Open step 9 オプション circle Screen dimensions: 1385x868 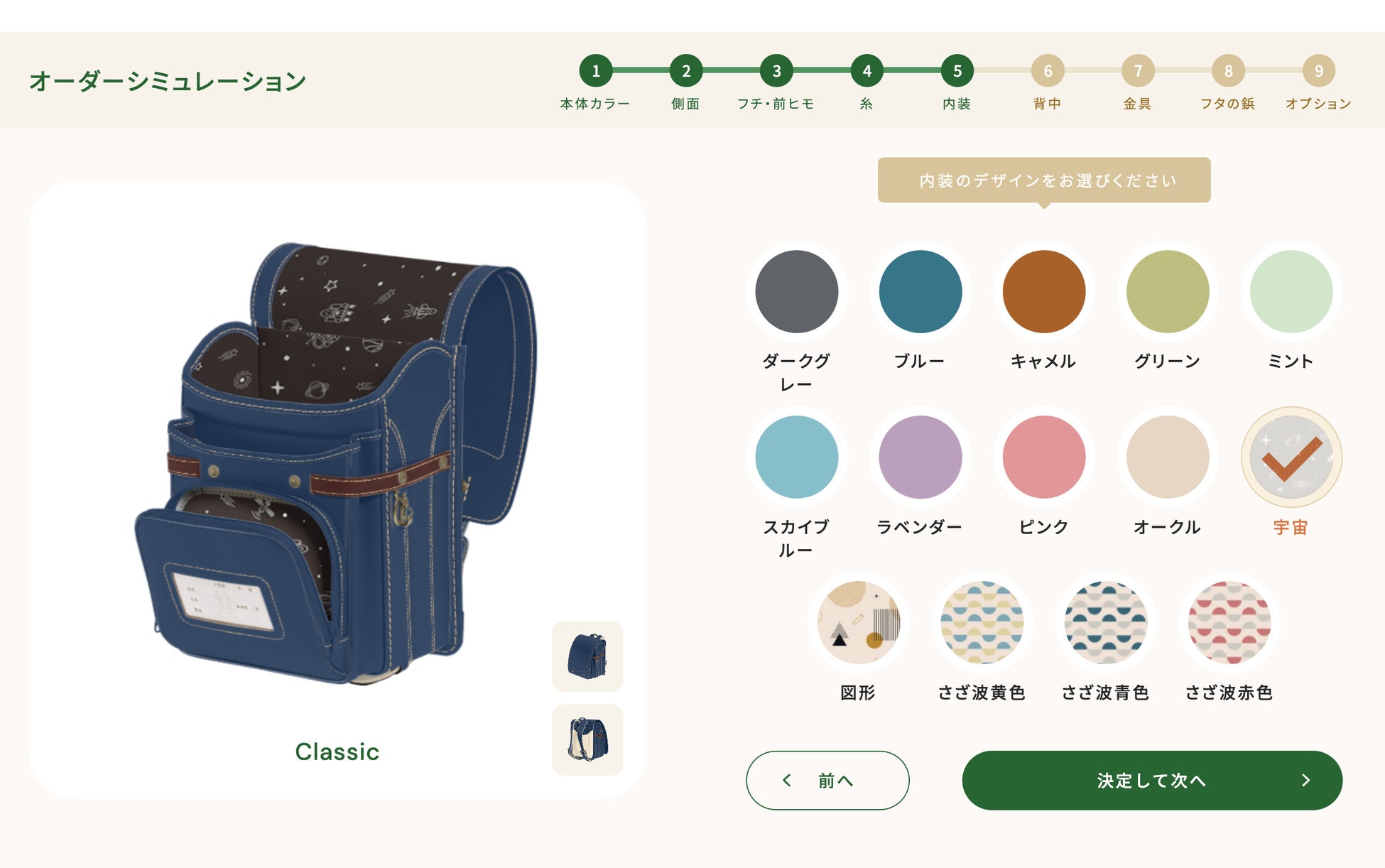coord(1319,71)
